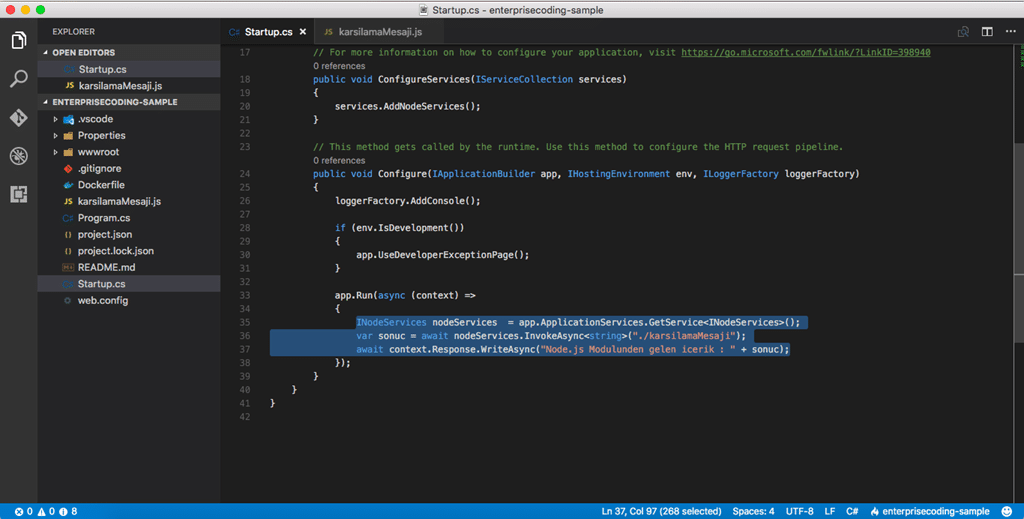Image resolution: width=1024 pixels, height=519 pixels.
Task: Click on 'loggerFactory.AddConsole();' code line
Action: pos(408,201)
